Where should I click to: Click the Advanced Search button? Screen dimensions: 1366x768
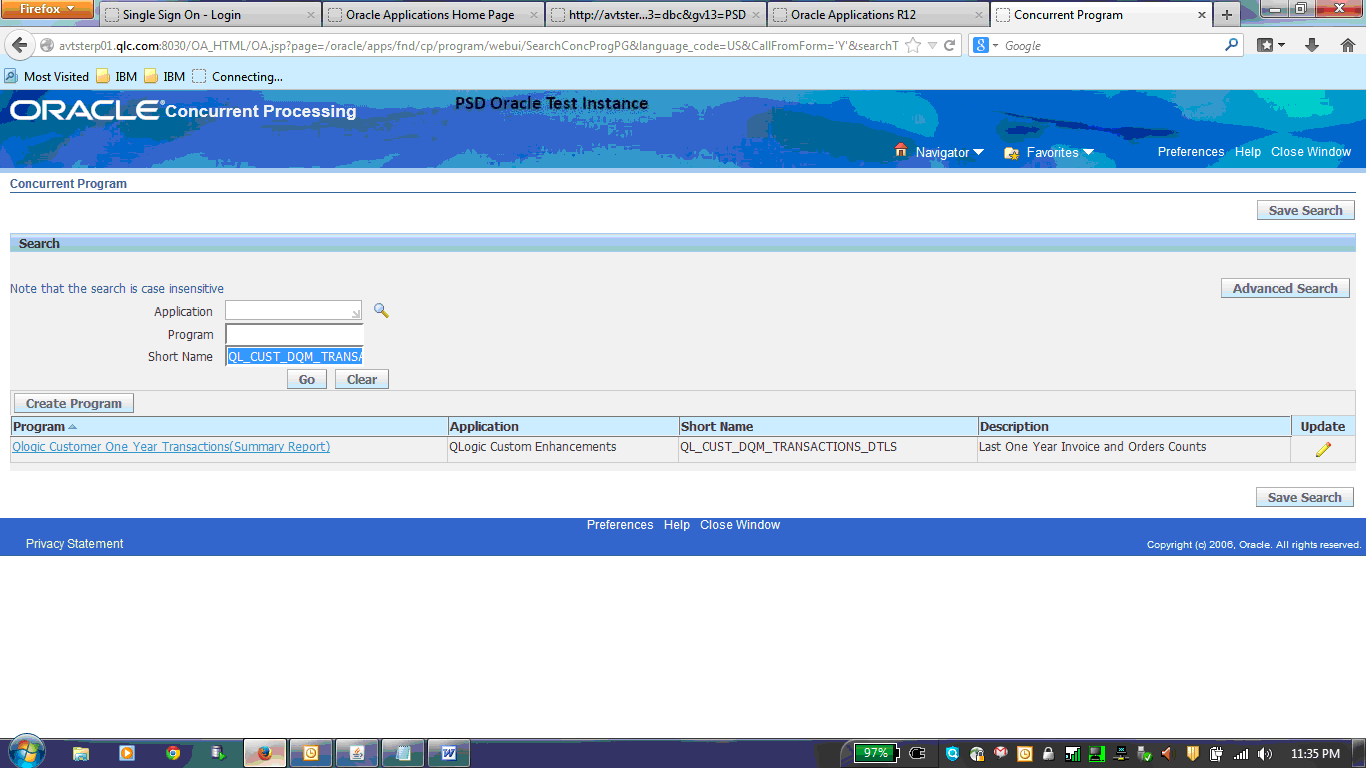1285,288
